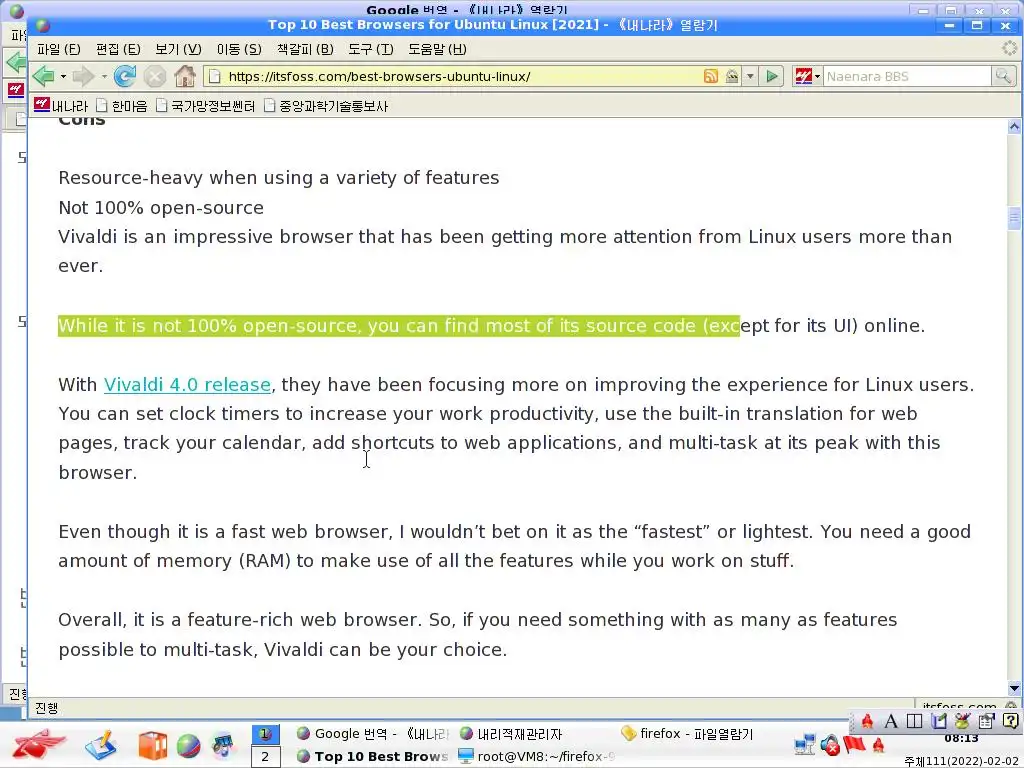Click 'Resource-heavy when using a variety' line
The height and width of the screenshot is (768, 1024).
pos(279,178)
